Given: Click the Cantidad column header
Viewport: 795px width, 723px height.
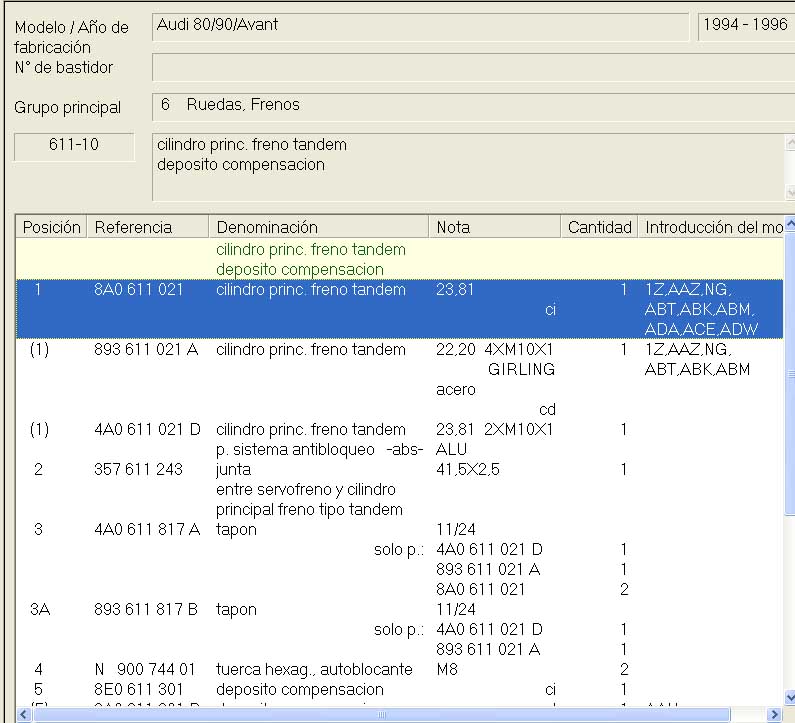Looking at the screenshot, I should 599,227.
